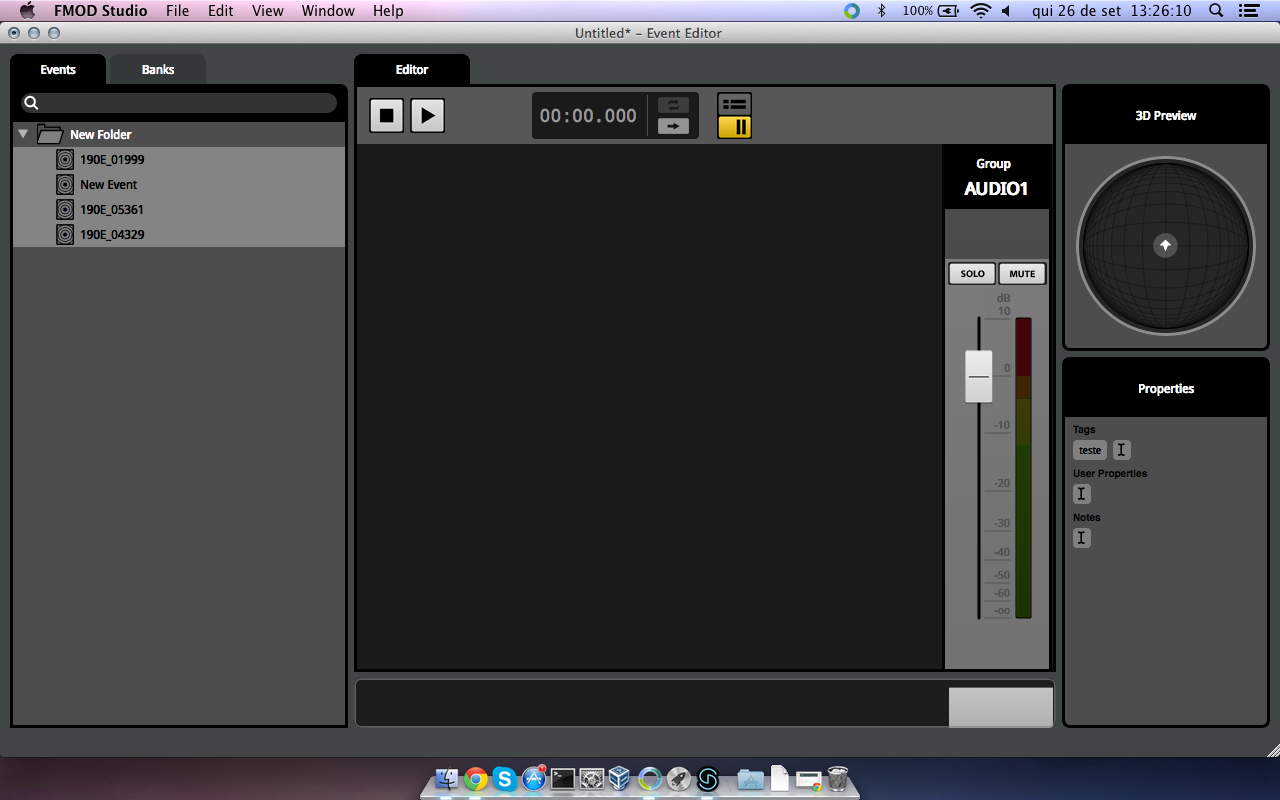Open Finder from the Dock

(447, 779)
